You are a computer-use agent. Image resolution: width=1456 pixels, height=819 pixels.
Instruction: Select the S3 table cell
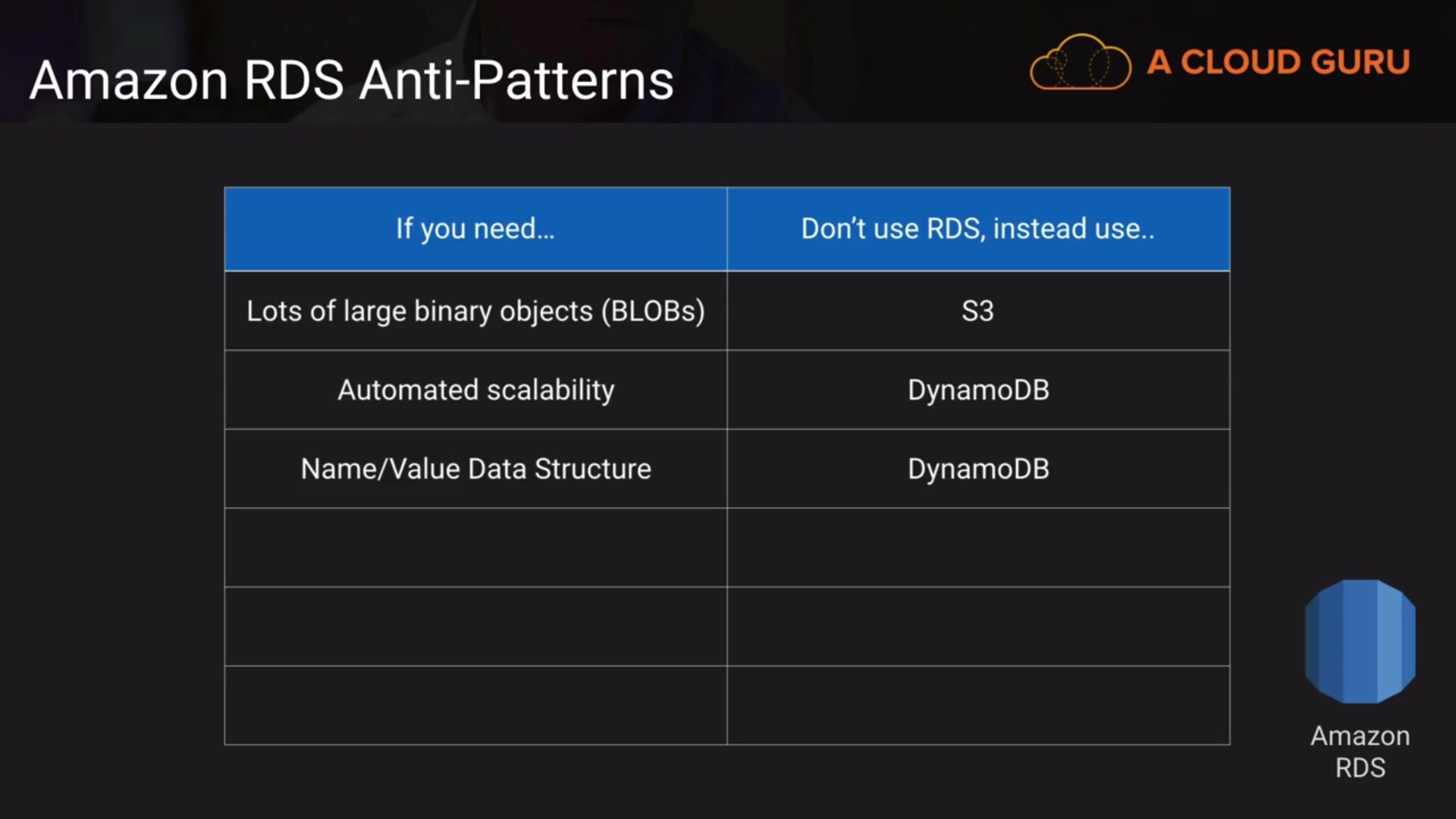tap(977, 311)
